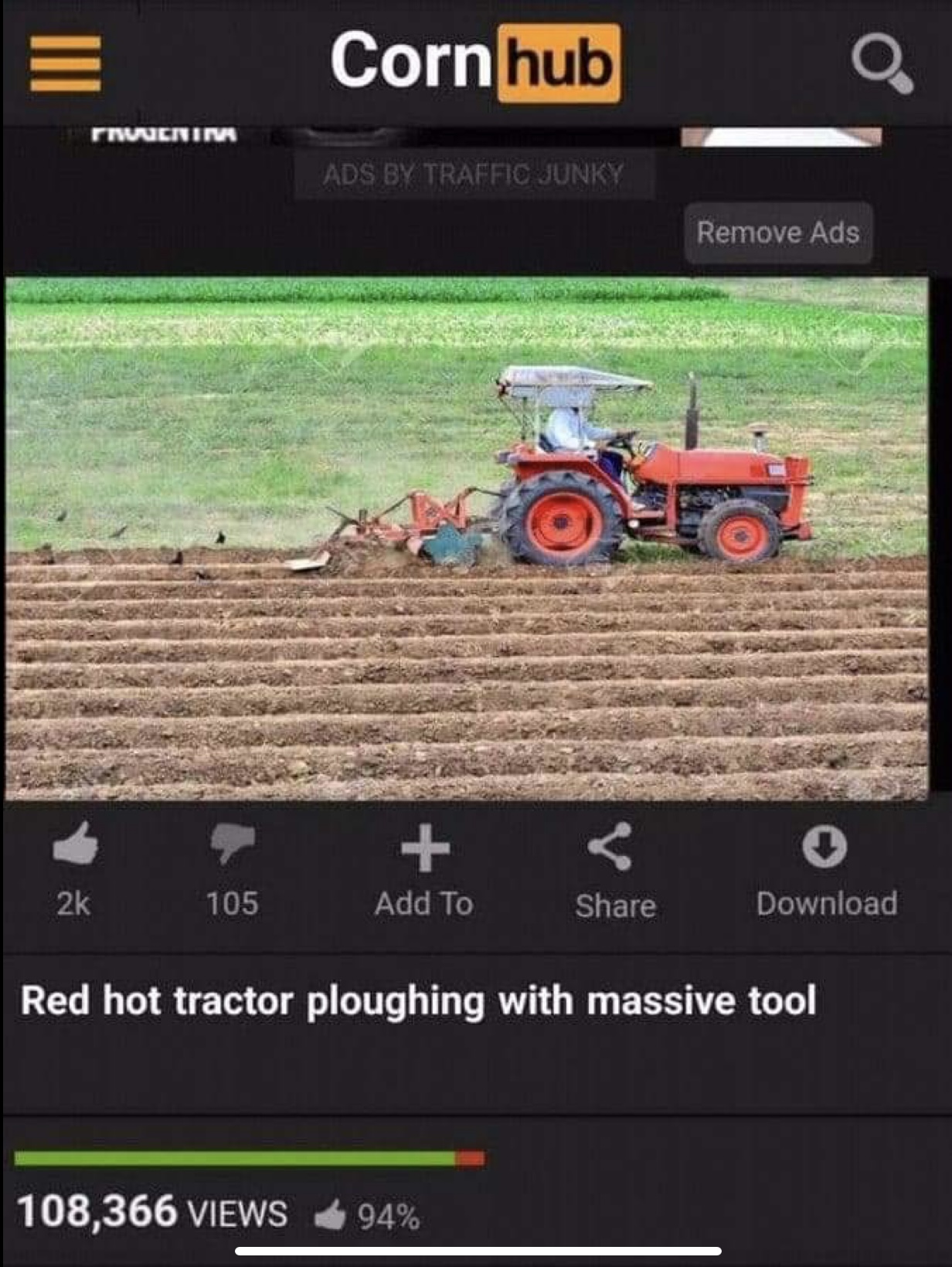This screenshot has width=952, height=1267.
Task: Click the share network icon
Action: coord(610,847)
